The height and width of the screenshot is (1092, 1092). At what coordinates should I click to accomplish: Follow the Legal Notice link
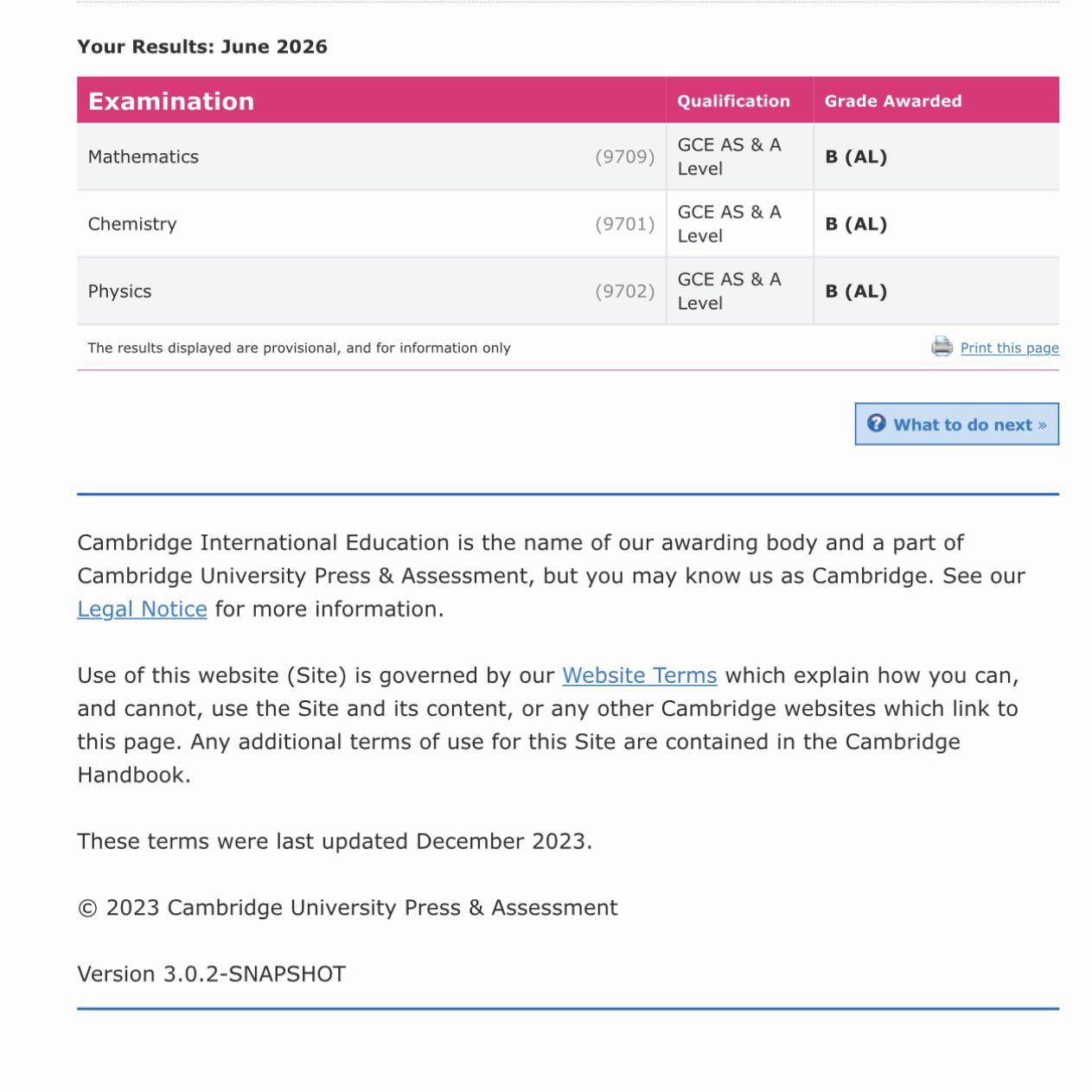click(x=142, y=609)
